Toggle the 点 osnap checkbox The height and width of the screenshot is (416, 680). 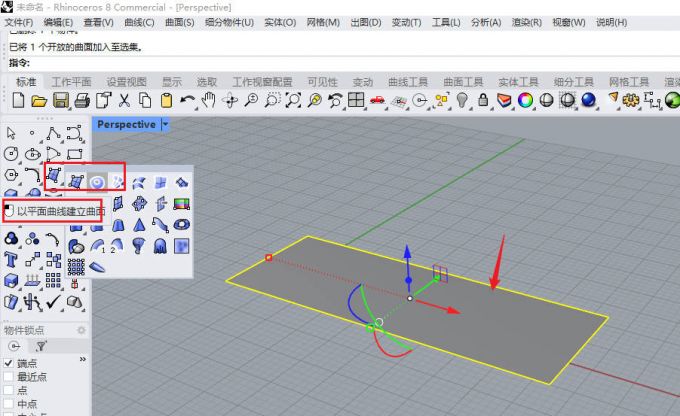tap(8, 390)
